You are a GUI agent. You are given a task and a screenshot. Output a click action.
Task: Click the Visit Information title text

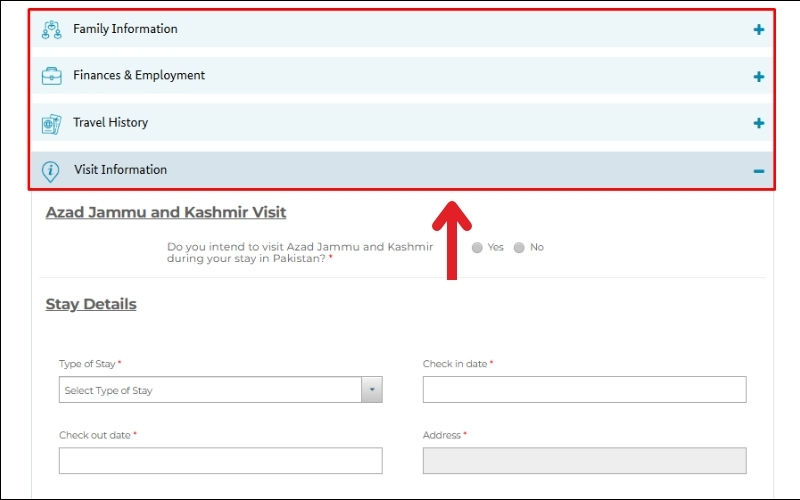coord(120,169)
